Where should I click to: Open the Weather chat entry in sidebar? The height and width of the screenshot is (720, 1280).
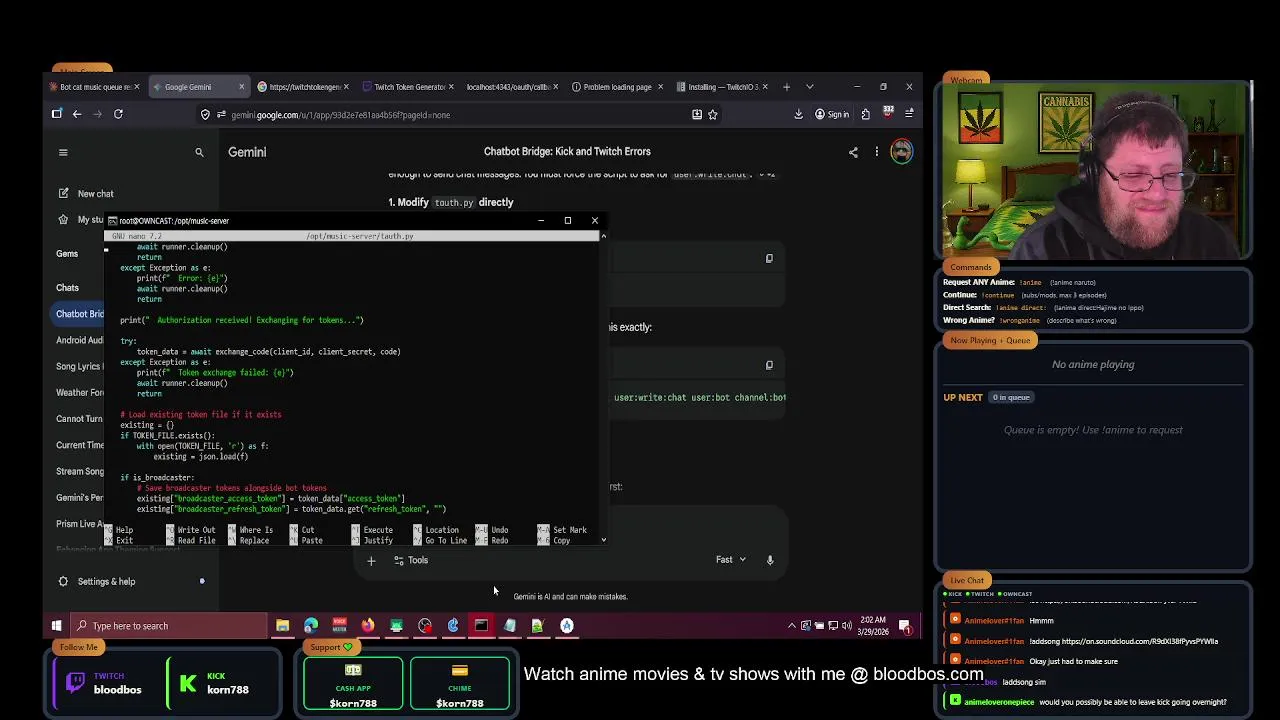click(x=79, y=392)
